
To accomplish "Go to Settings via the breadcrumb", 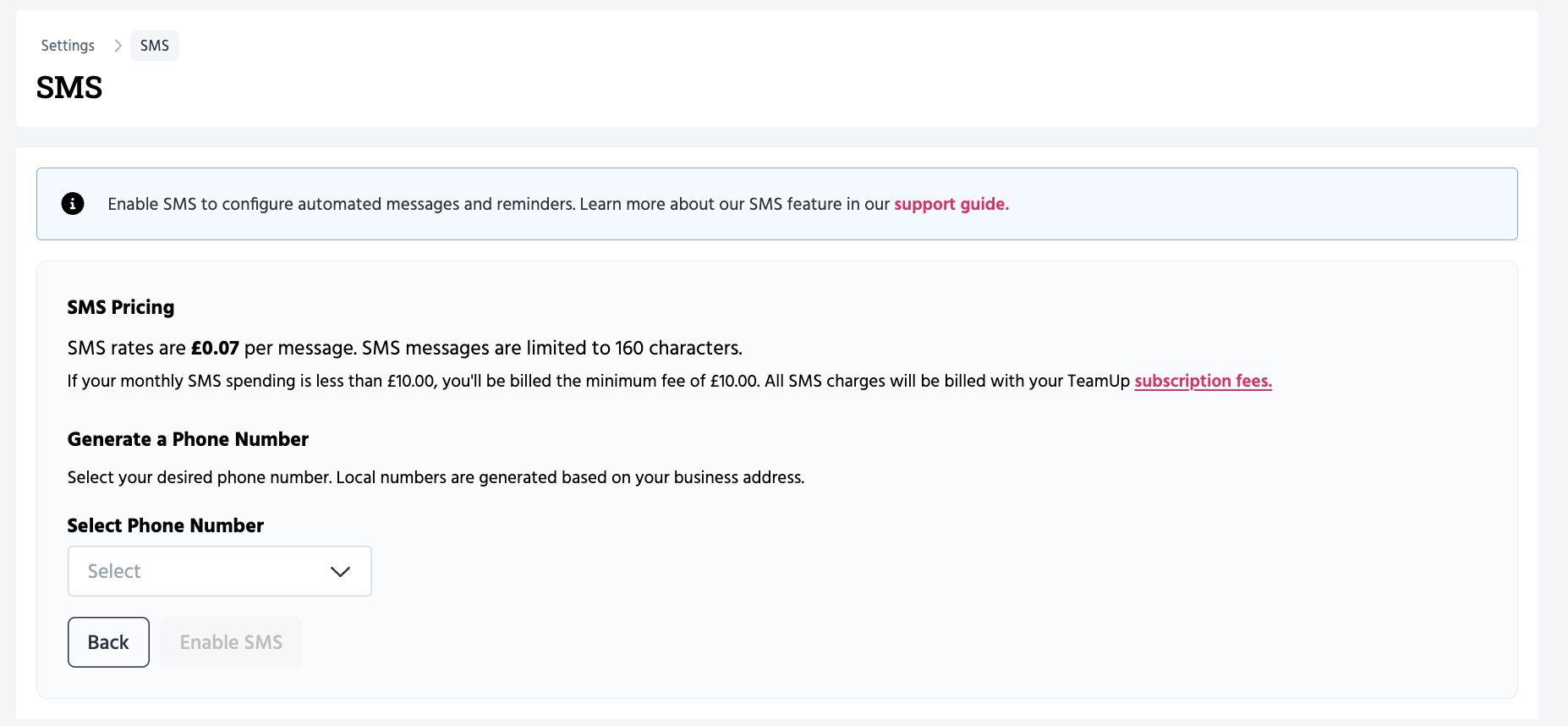I will tap(68, 46).
